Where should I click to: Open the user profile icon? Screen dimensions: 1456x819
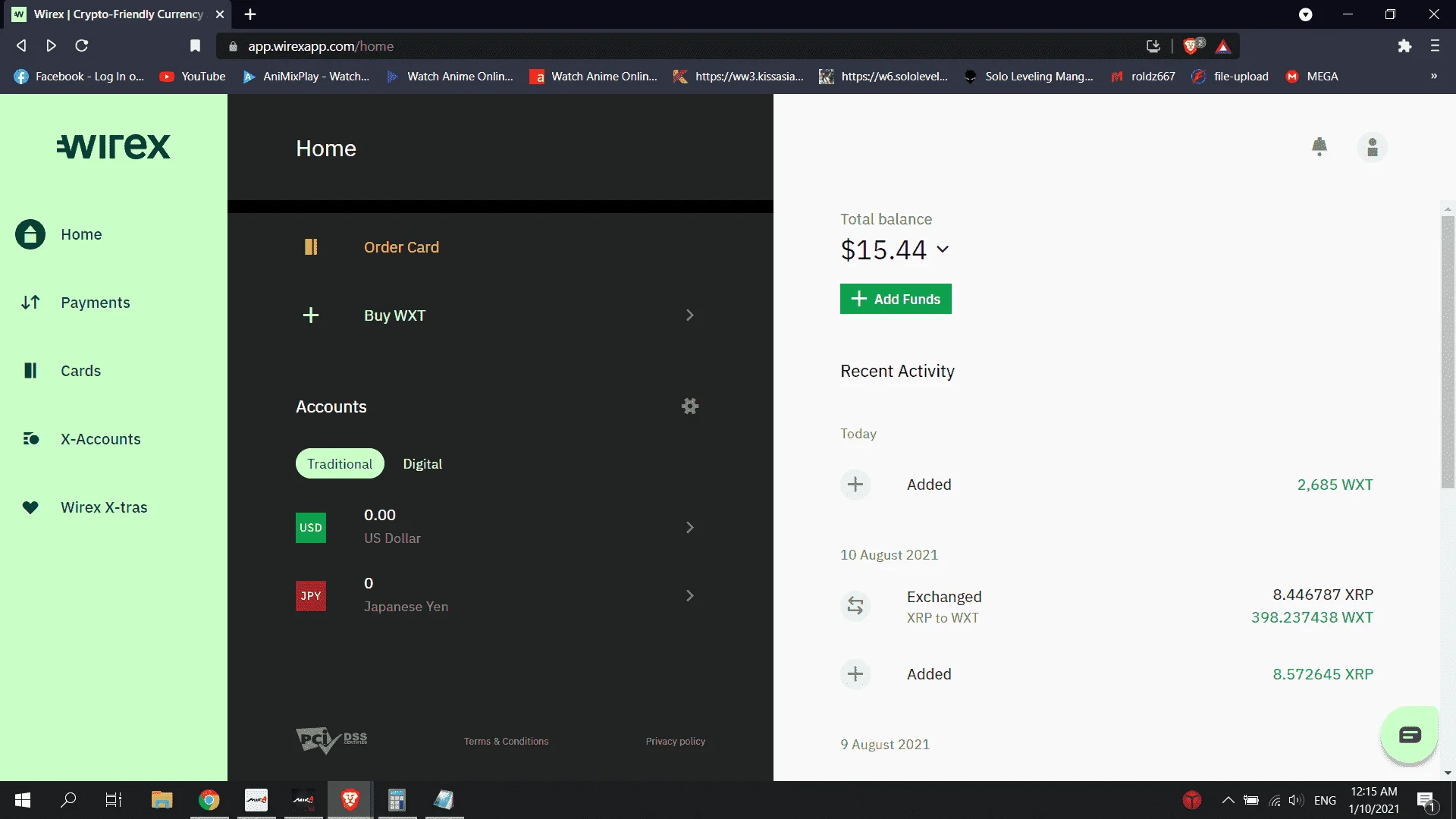pos(1373,147)
